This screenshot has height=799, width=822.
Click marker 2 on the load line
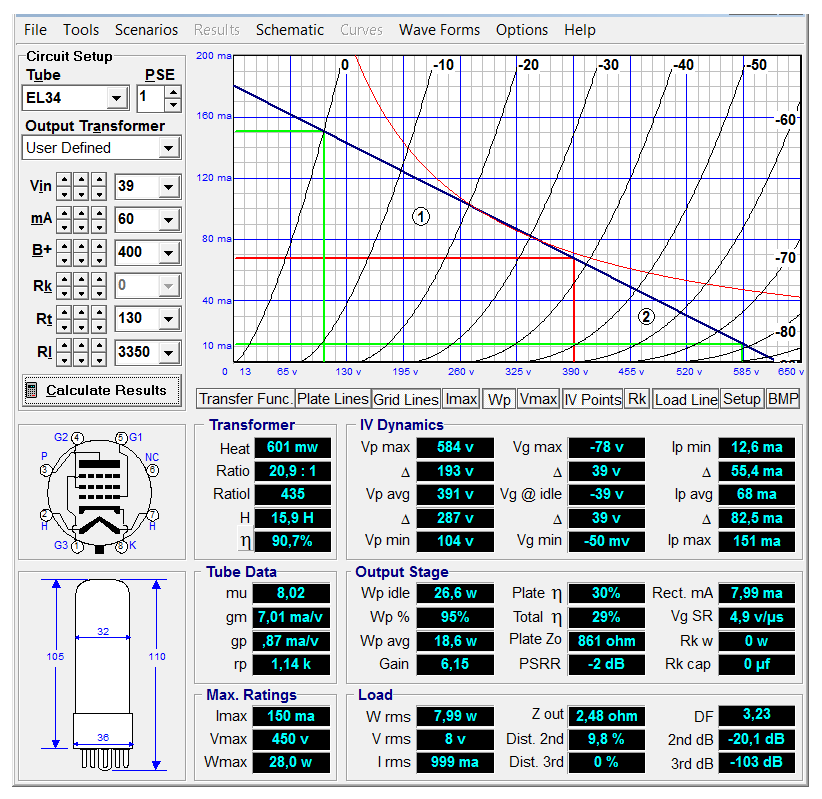pyautogui.click(x=646, y=317)
